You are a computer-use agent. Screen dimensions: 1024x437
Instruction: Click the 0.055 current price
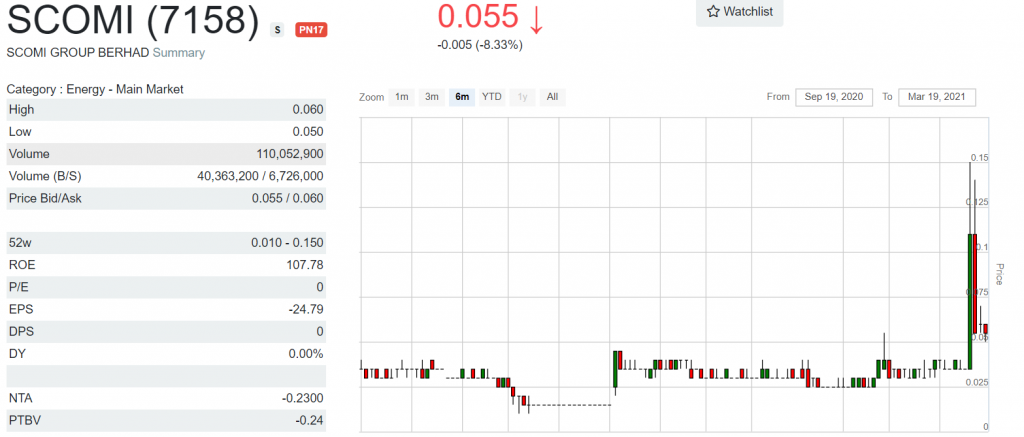(x=478, y=16)
